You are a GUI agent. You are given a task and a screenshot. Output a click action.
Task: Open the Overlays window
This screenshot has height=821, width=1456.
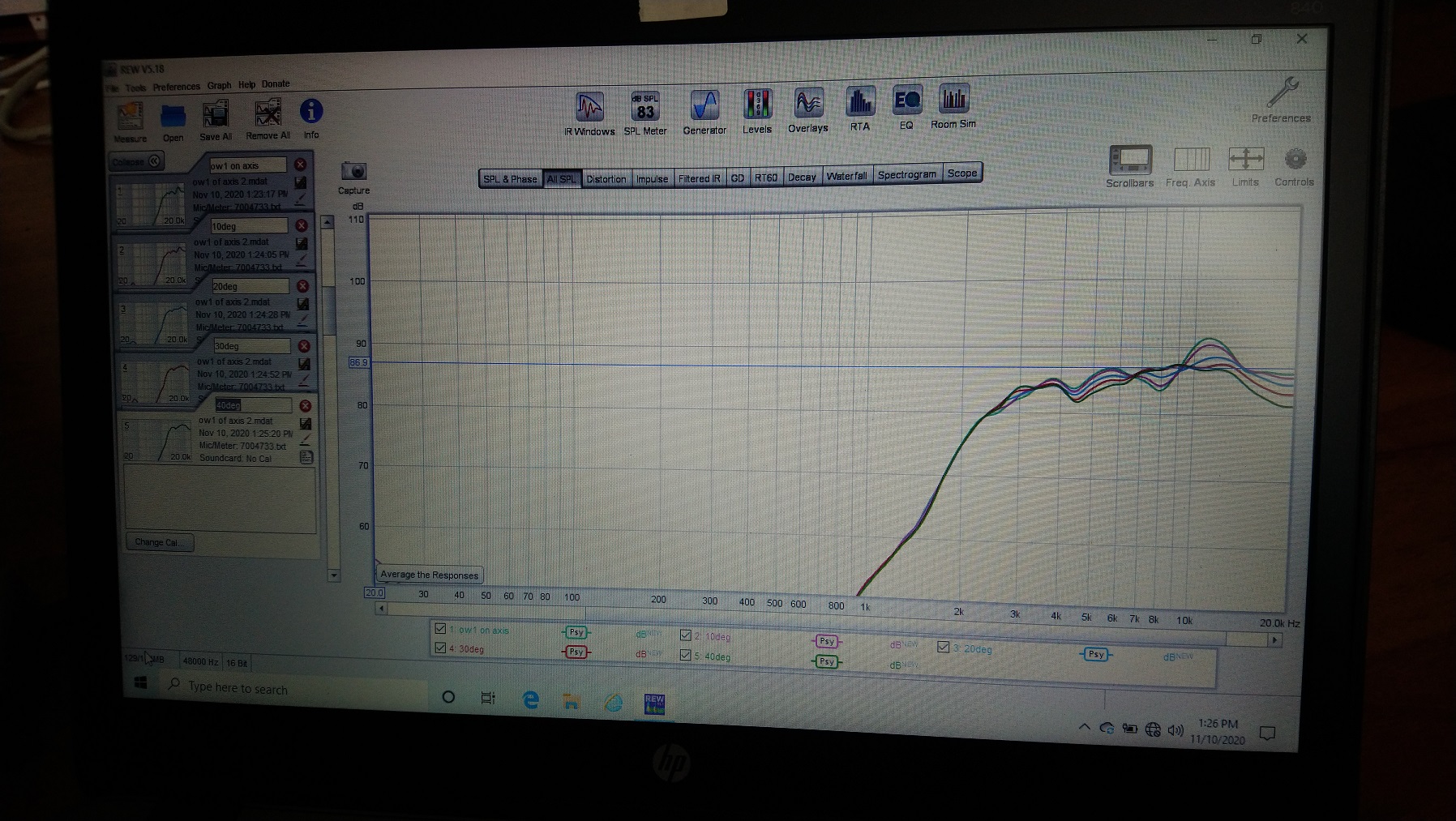(x=808, y=104)
